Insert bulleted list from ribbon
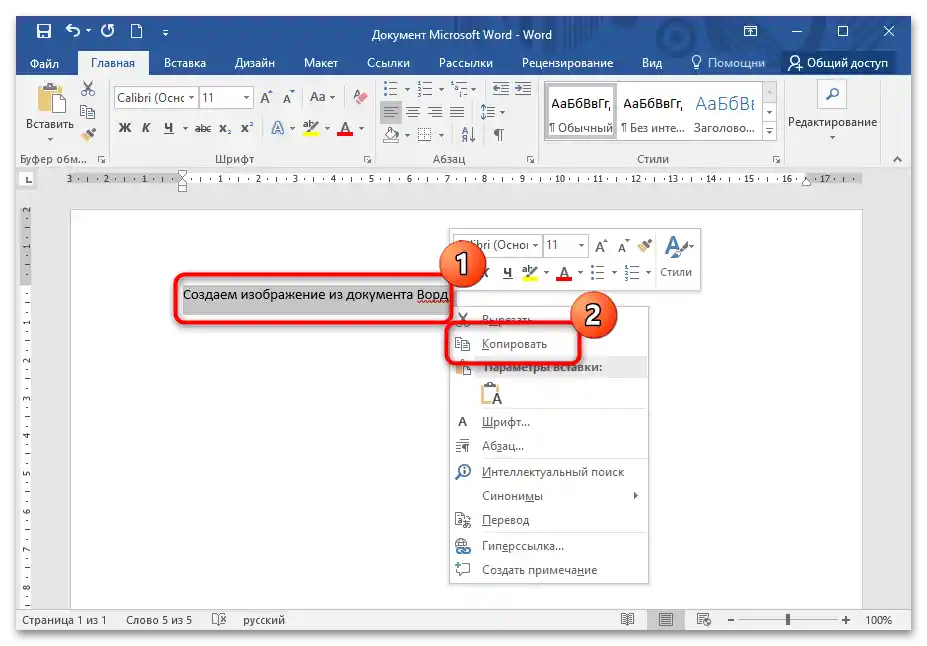The image size is (927, 646). tap(391, 89)
